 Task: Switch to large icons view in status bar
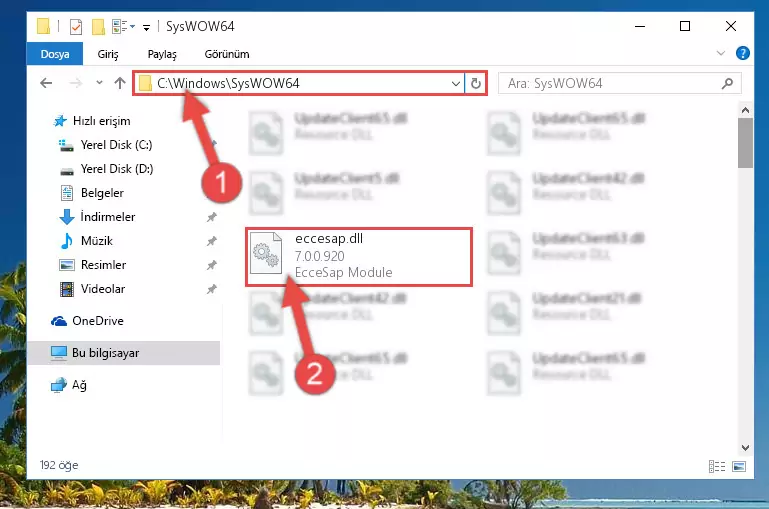pyautogui.click(x=739, y=466)
